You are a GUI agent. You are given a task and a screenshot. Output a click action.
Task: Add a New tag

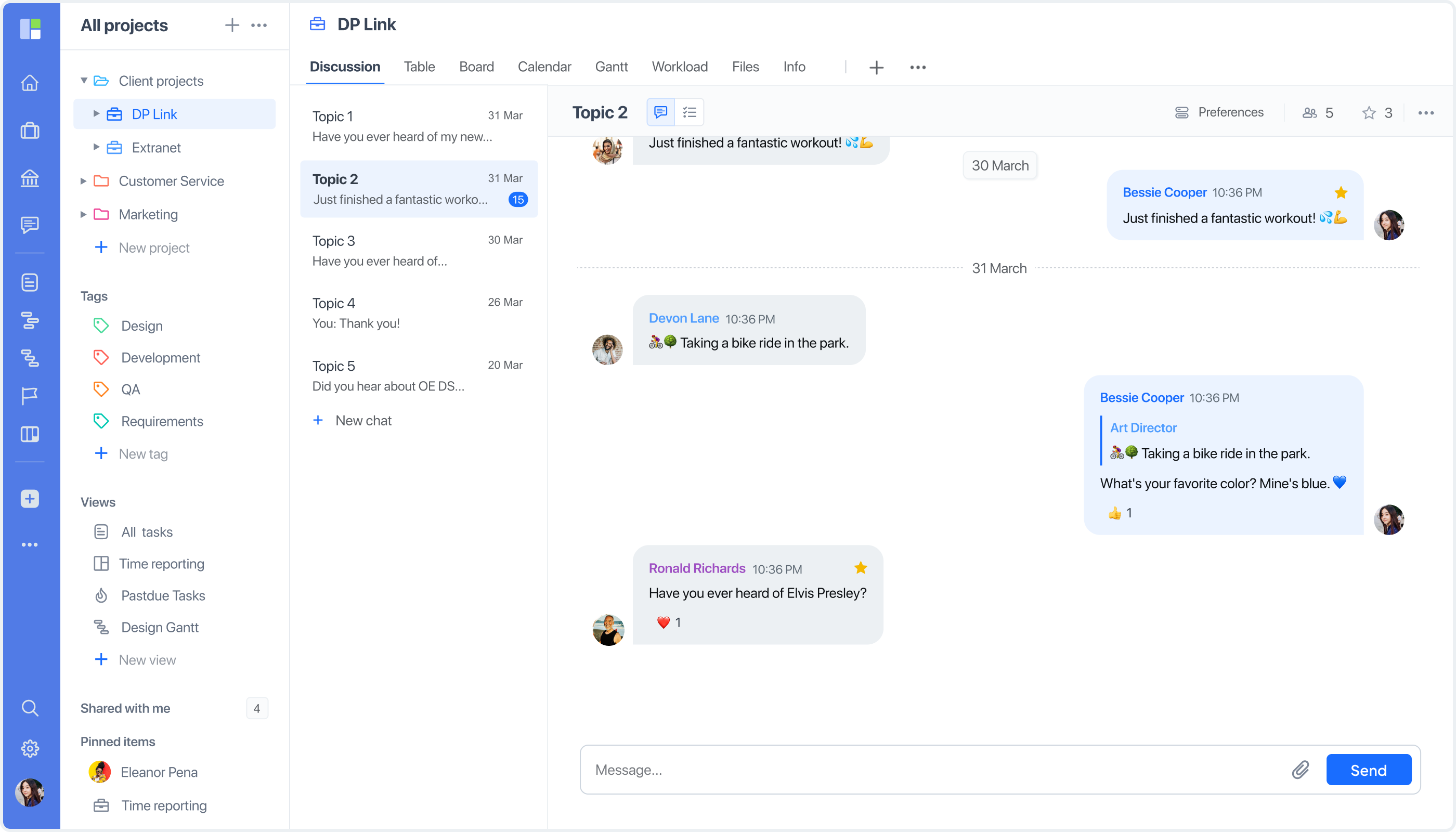pyautogui.click(x=132, y=454)
